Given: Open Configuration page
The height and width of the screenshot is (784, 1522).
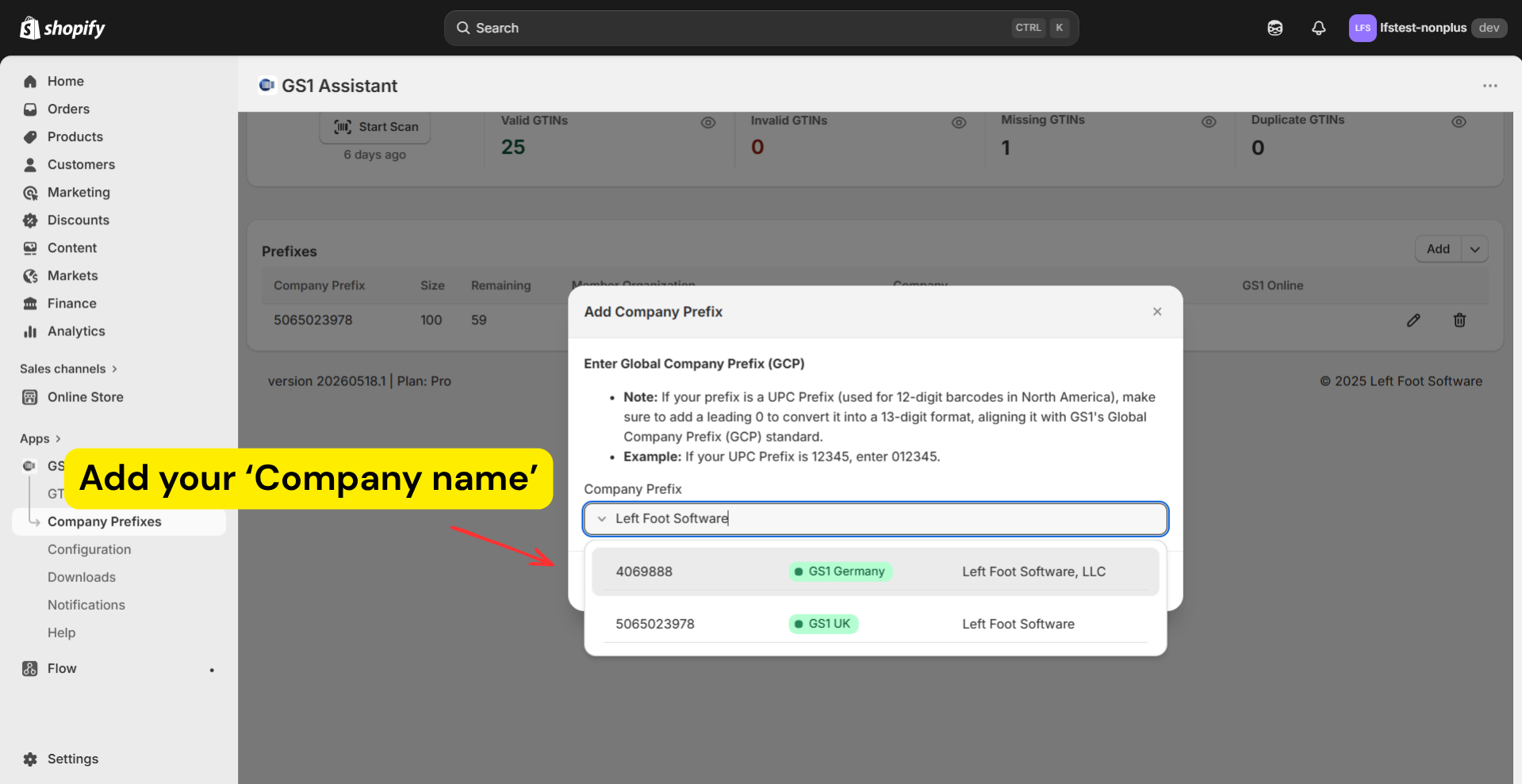Looking at the screenshot, I should click(90, 549).
